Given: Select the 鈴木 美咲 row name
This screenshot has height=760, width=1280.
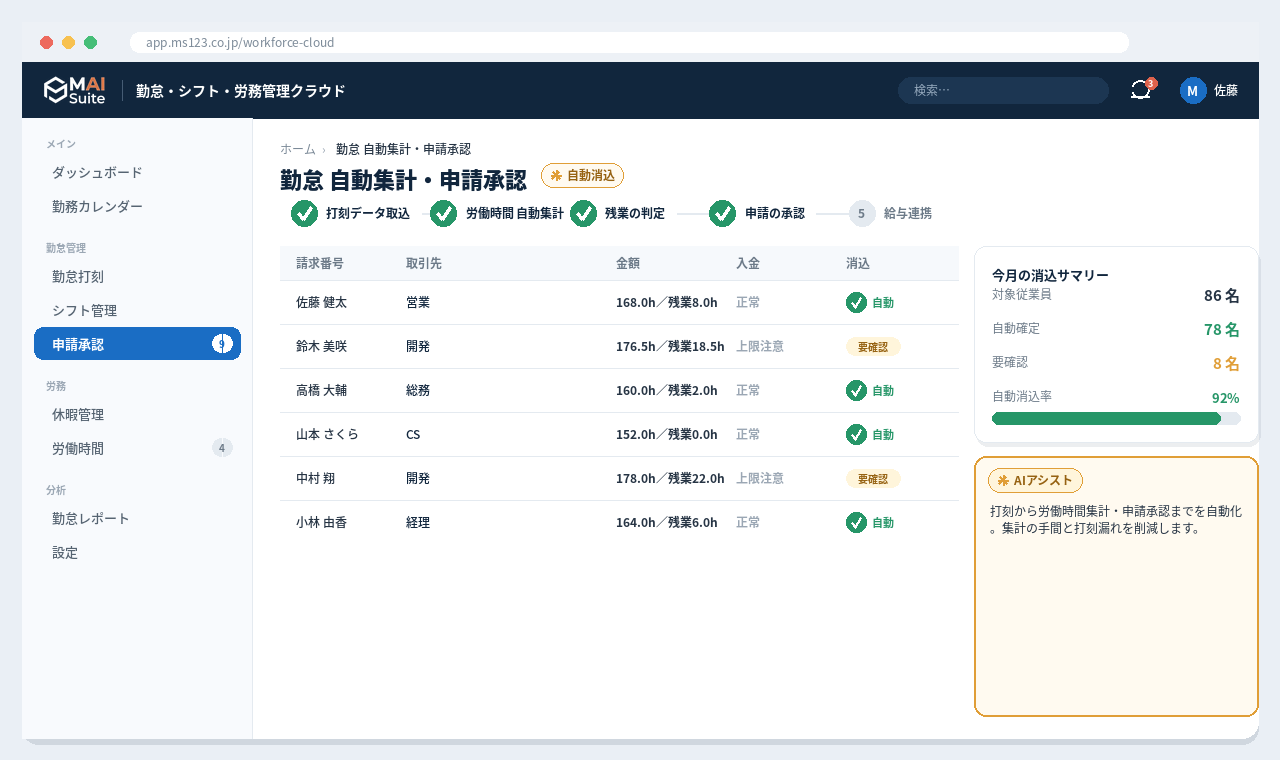Looking at the screenshot, I should (321, 346).
